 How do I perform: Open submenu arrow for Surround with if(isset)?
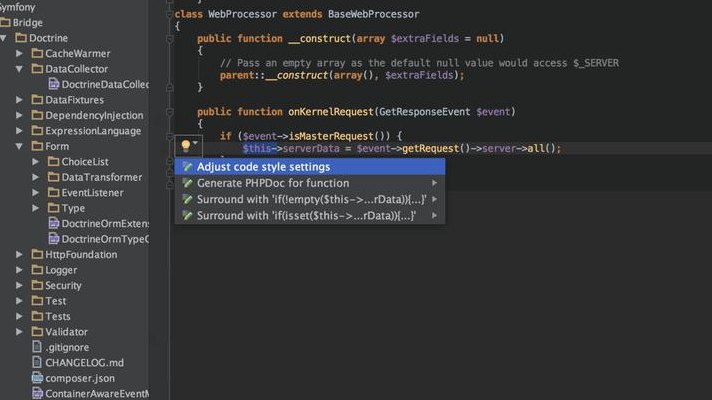tap(435, 216)
